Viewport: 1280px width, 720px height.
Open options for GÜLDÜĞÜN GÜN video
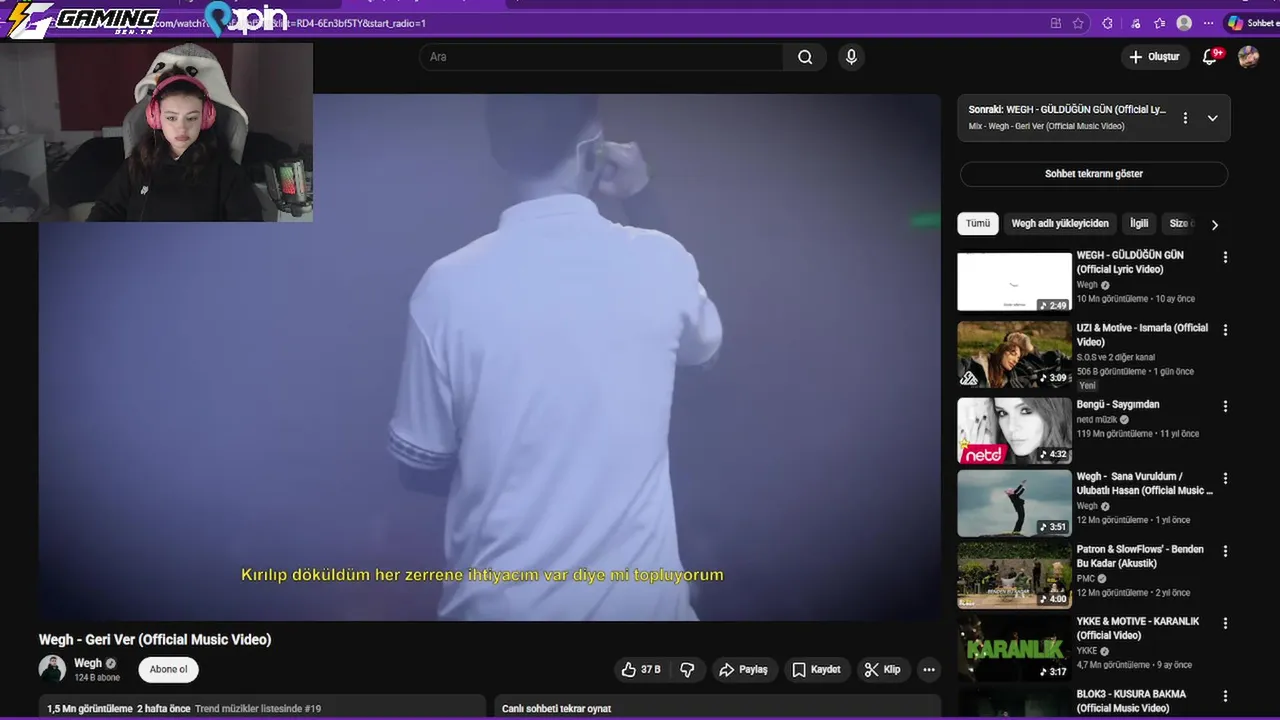(x=1225, y=257)
